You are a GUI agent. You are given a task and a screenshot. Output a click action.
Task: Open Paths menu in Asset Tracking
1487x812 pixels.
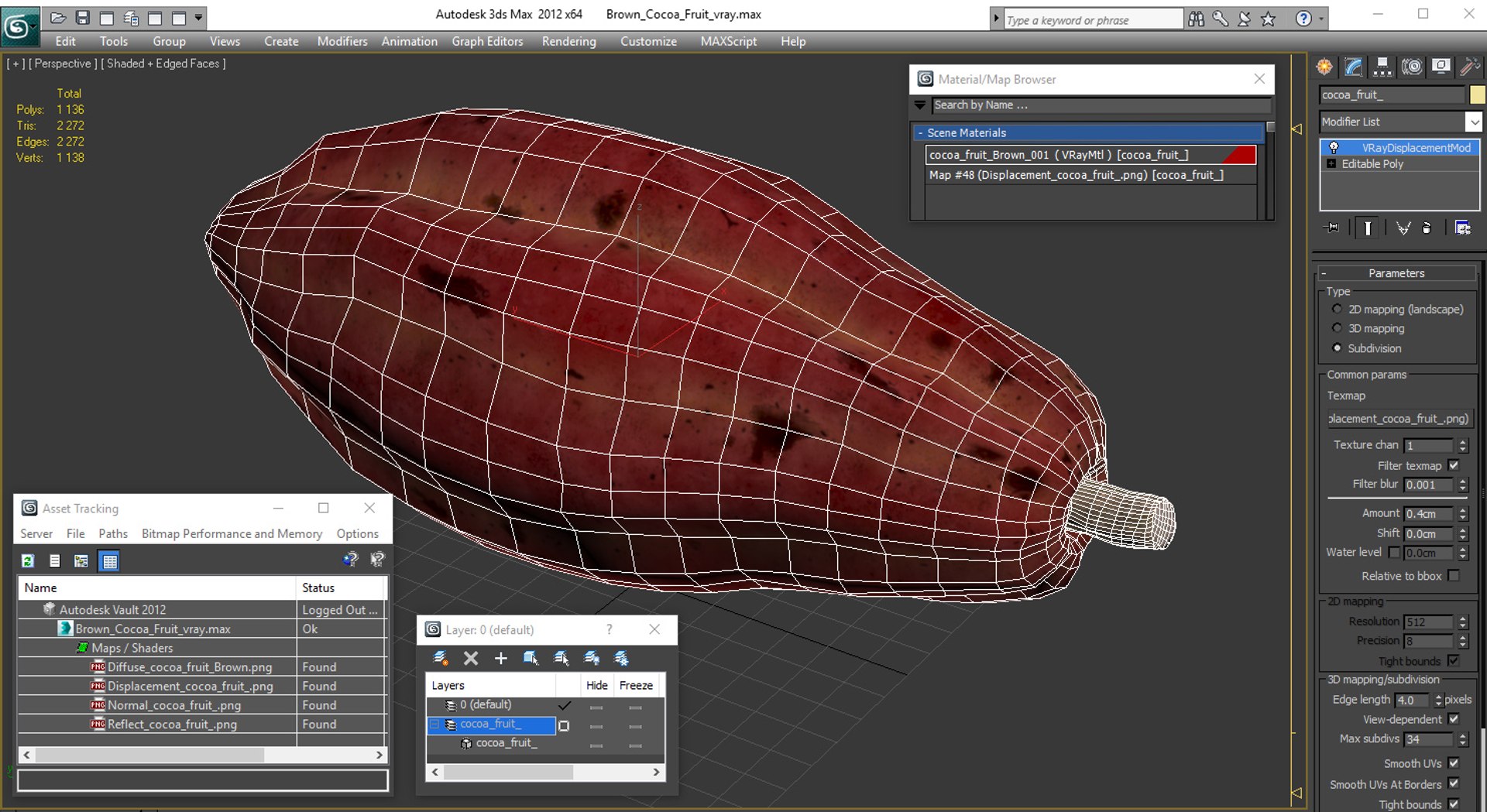pyautogui.click(x=113, y=533)
